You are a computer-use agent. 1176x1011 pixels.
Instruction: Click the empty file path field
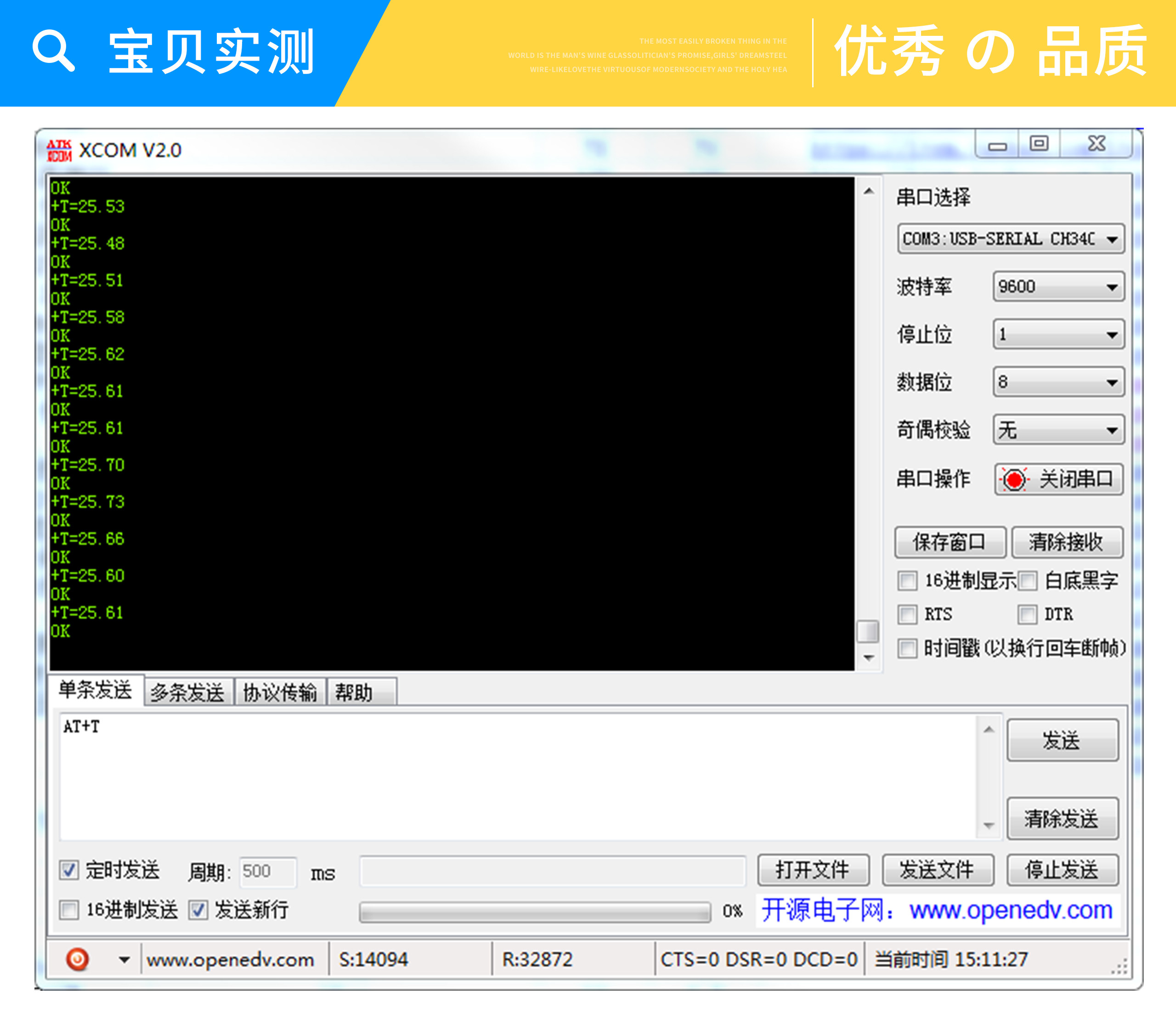[553, 871]
